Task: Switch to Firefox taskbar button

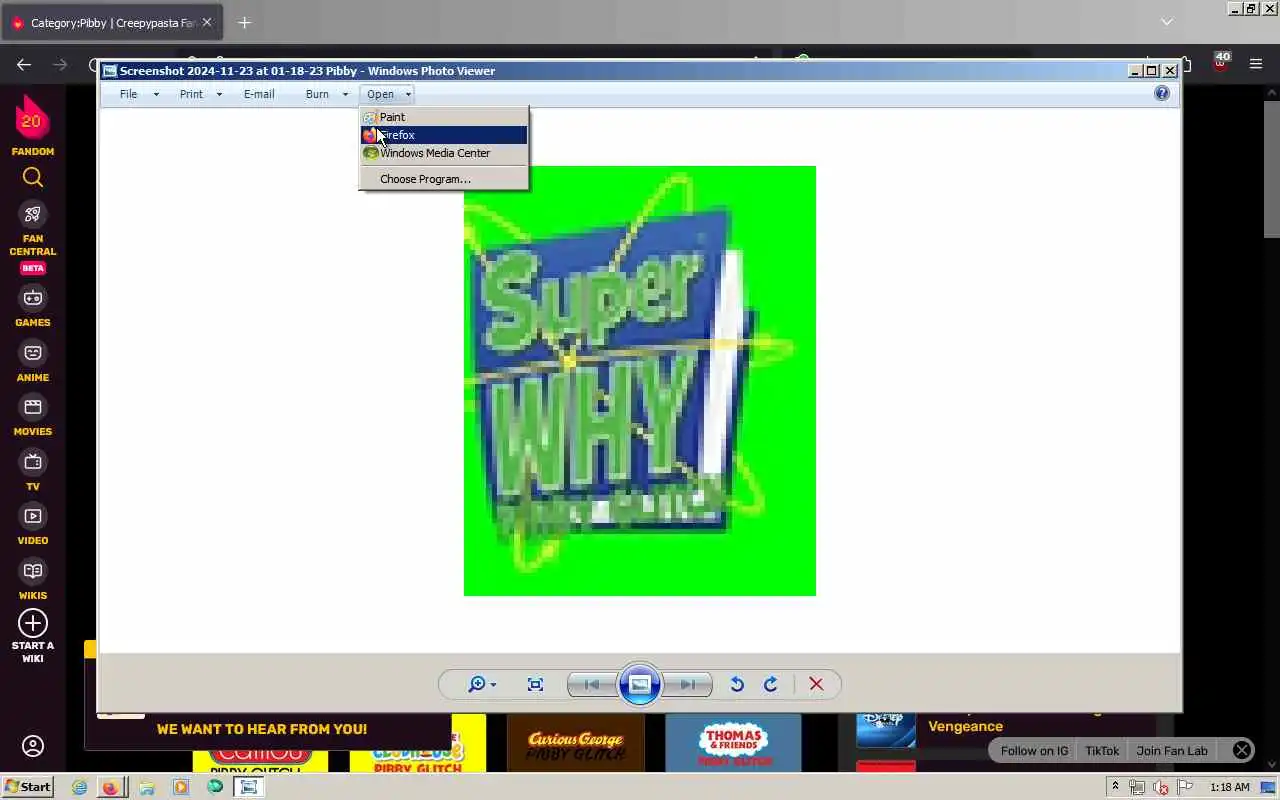Action: click(110, 787)
